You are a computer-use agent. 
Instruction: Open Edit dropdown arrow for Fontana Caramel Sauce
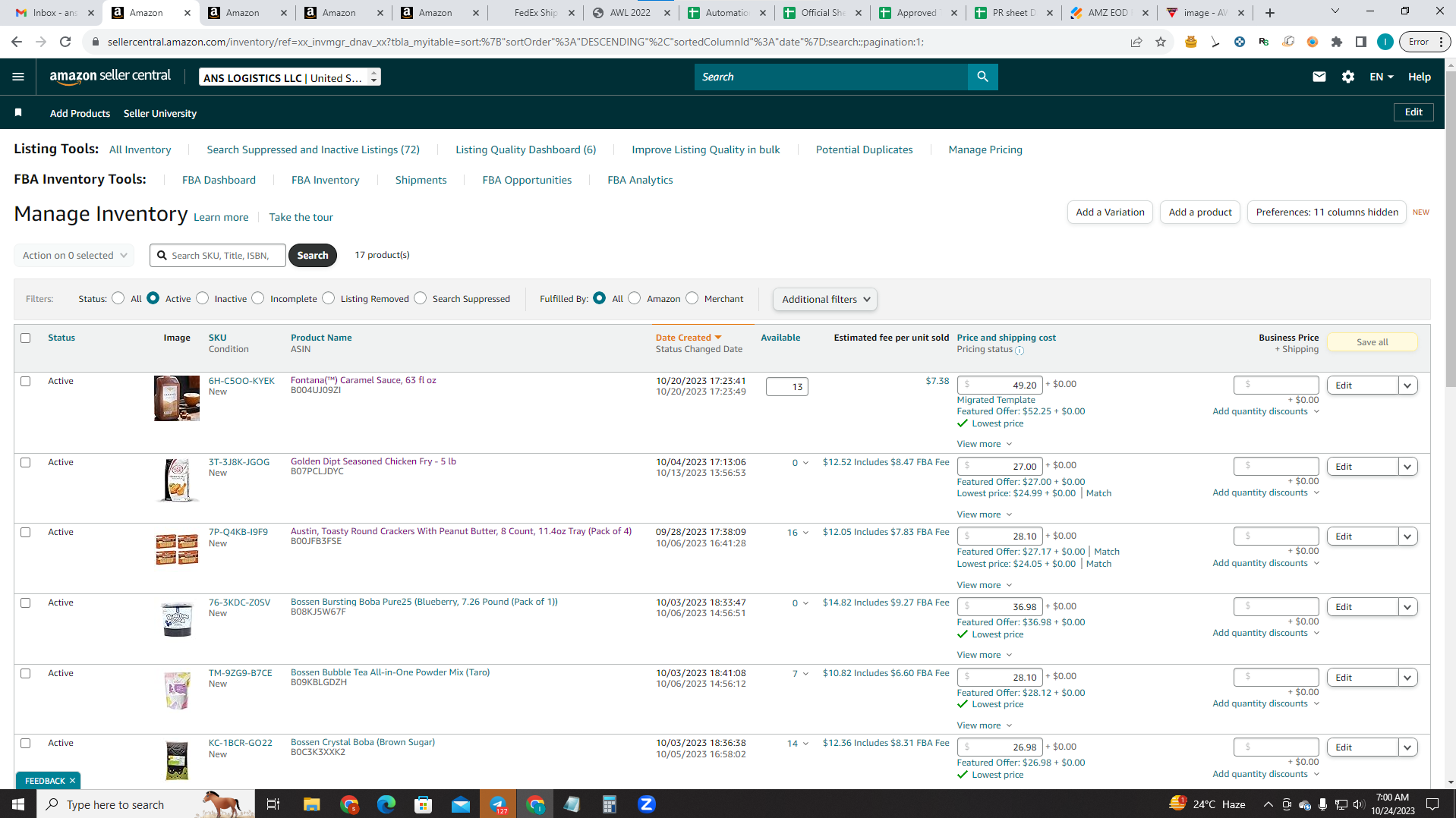(x=1407, y=385)
